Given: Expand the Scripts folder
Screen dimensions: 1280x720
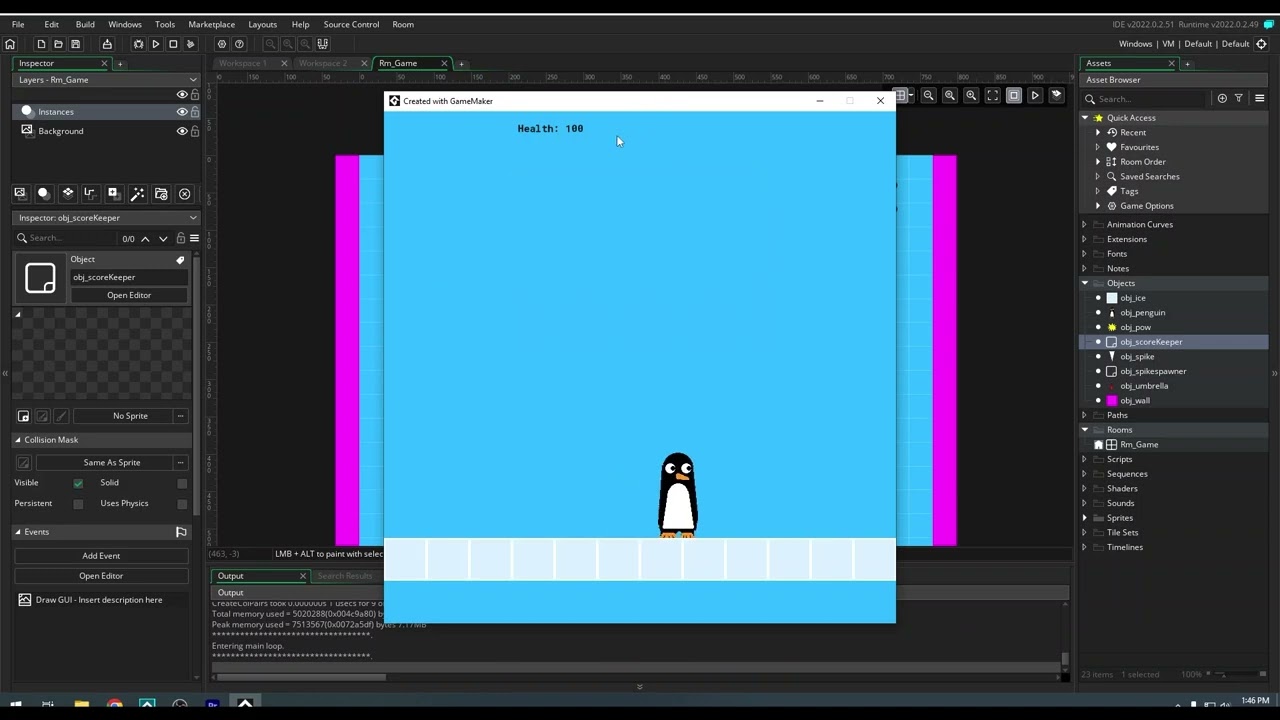Looking at the screenshot, I should tap(1085, 459).
